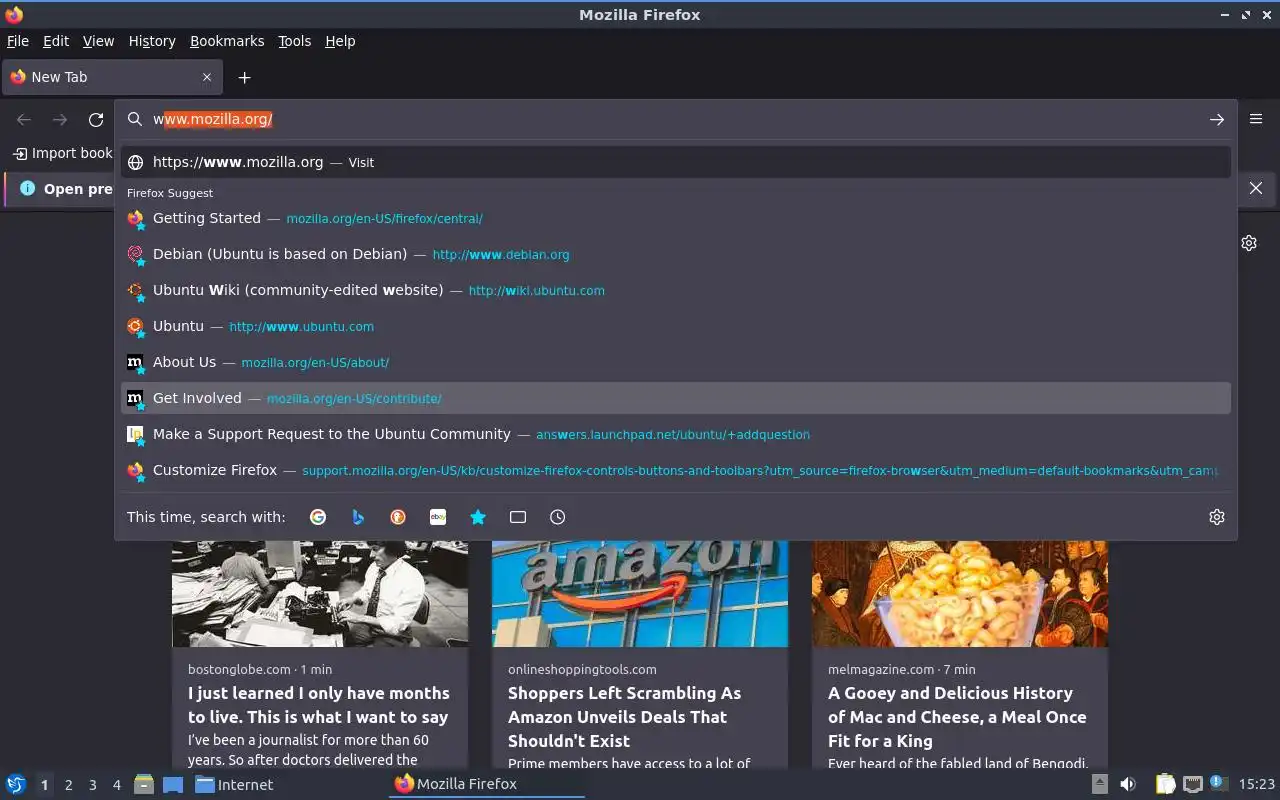1280x800 pixels.
Task: Open the Help menu
Action: click(340, 41)
